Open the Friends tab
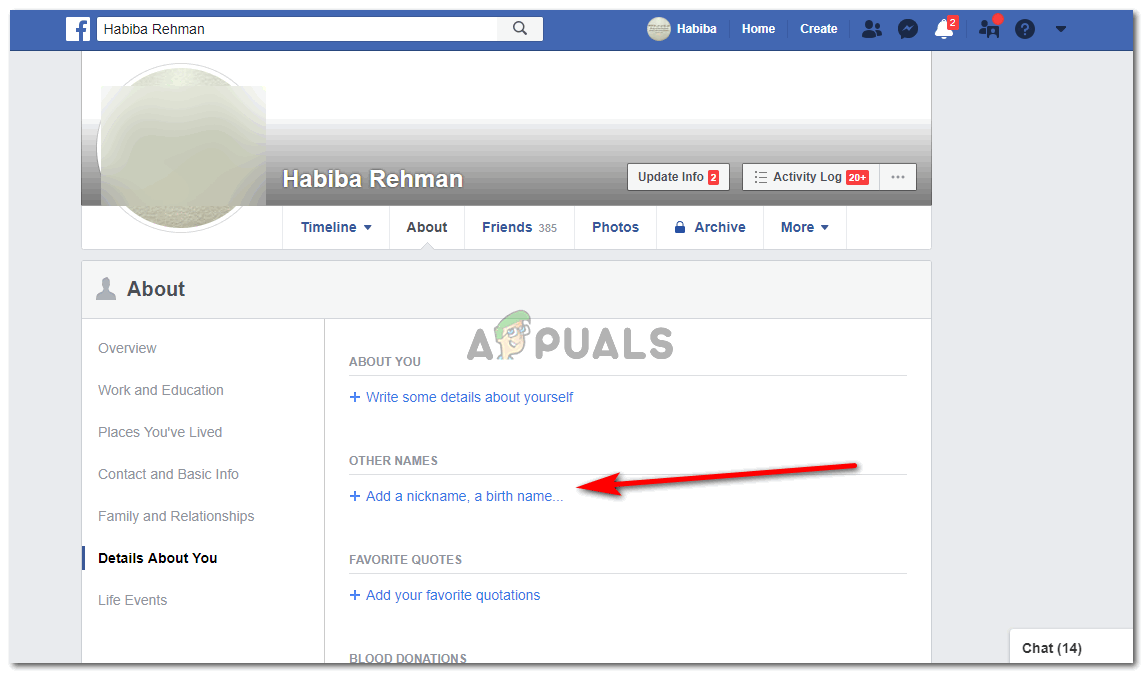1144x674 pixels. [519, 228]
